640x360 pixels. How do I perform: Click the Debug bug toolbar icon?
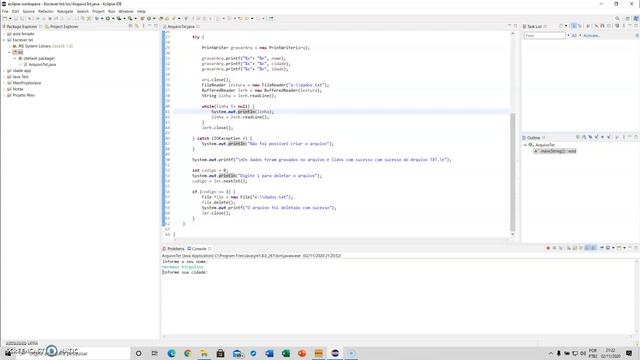97,18
